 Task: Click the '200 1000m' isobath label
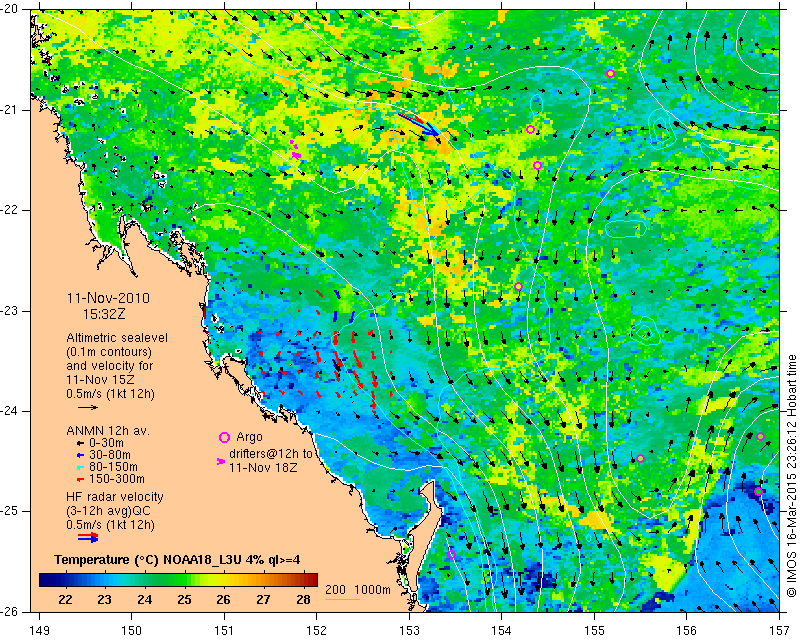(x=358, y=589)
